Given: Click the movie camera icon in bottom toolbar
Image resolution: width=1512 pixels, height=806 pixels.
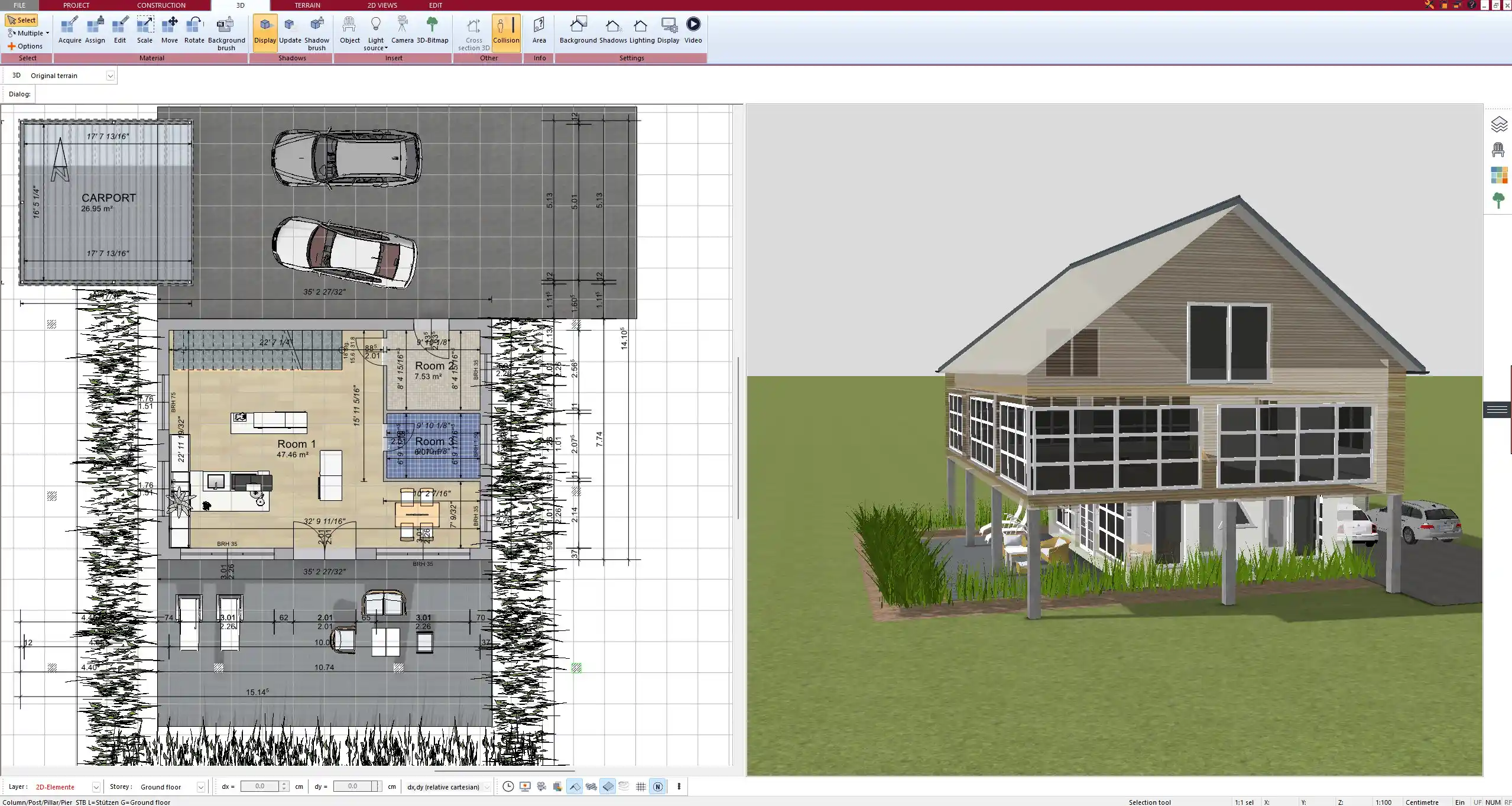Looking at the screenshot, I should point(541,786).
